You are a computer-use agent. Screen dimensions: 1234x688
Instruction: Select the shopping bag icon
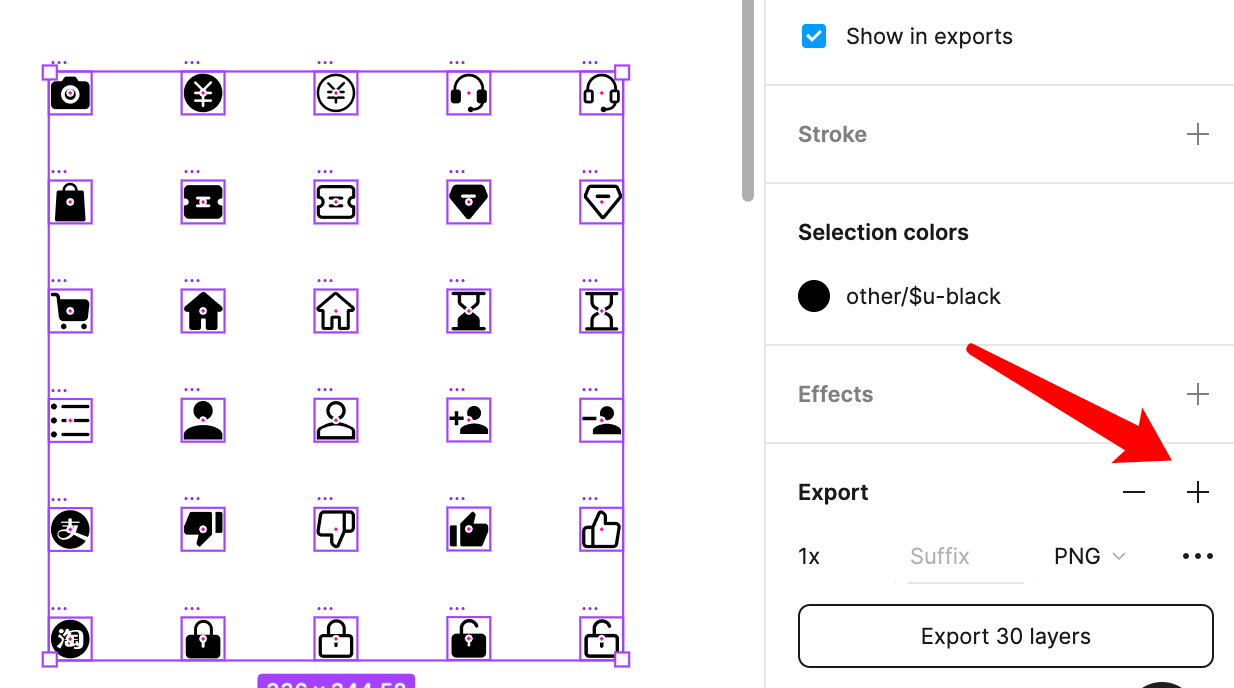(x=70, y=202)
